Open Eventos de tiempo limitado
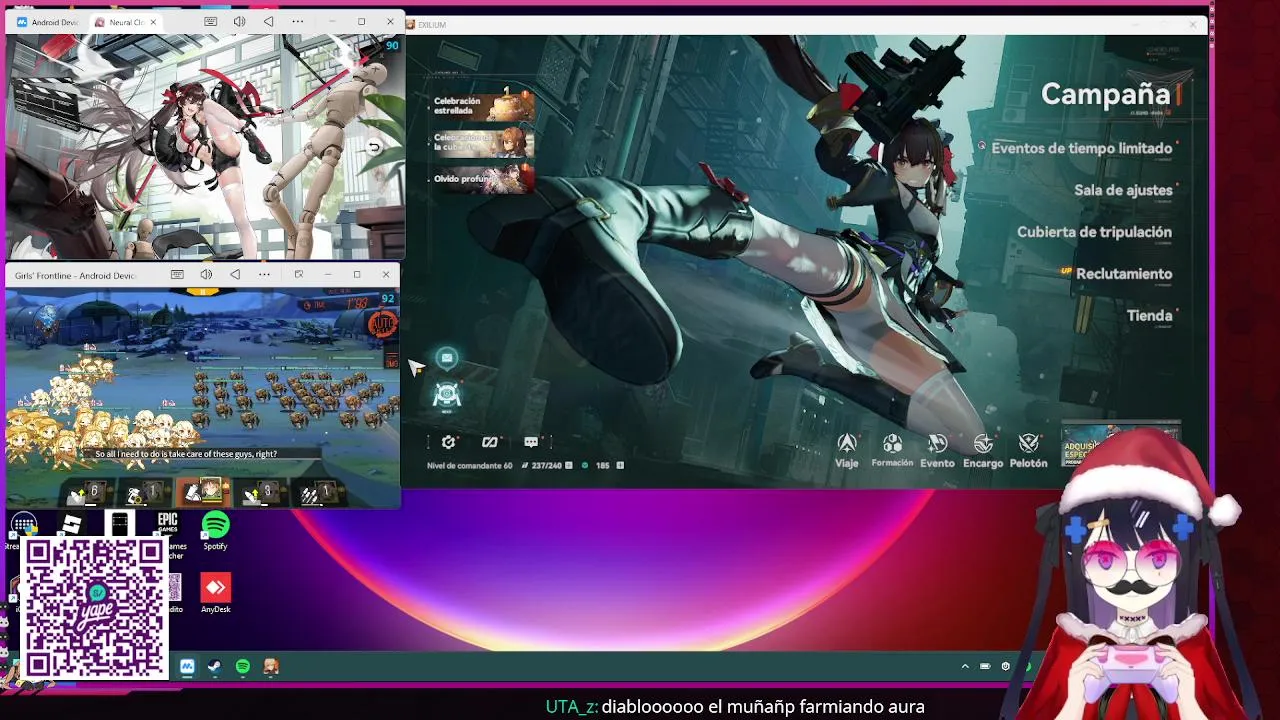 coord(1081,148)
